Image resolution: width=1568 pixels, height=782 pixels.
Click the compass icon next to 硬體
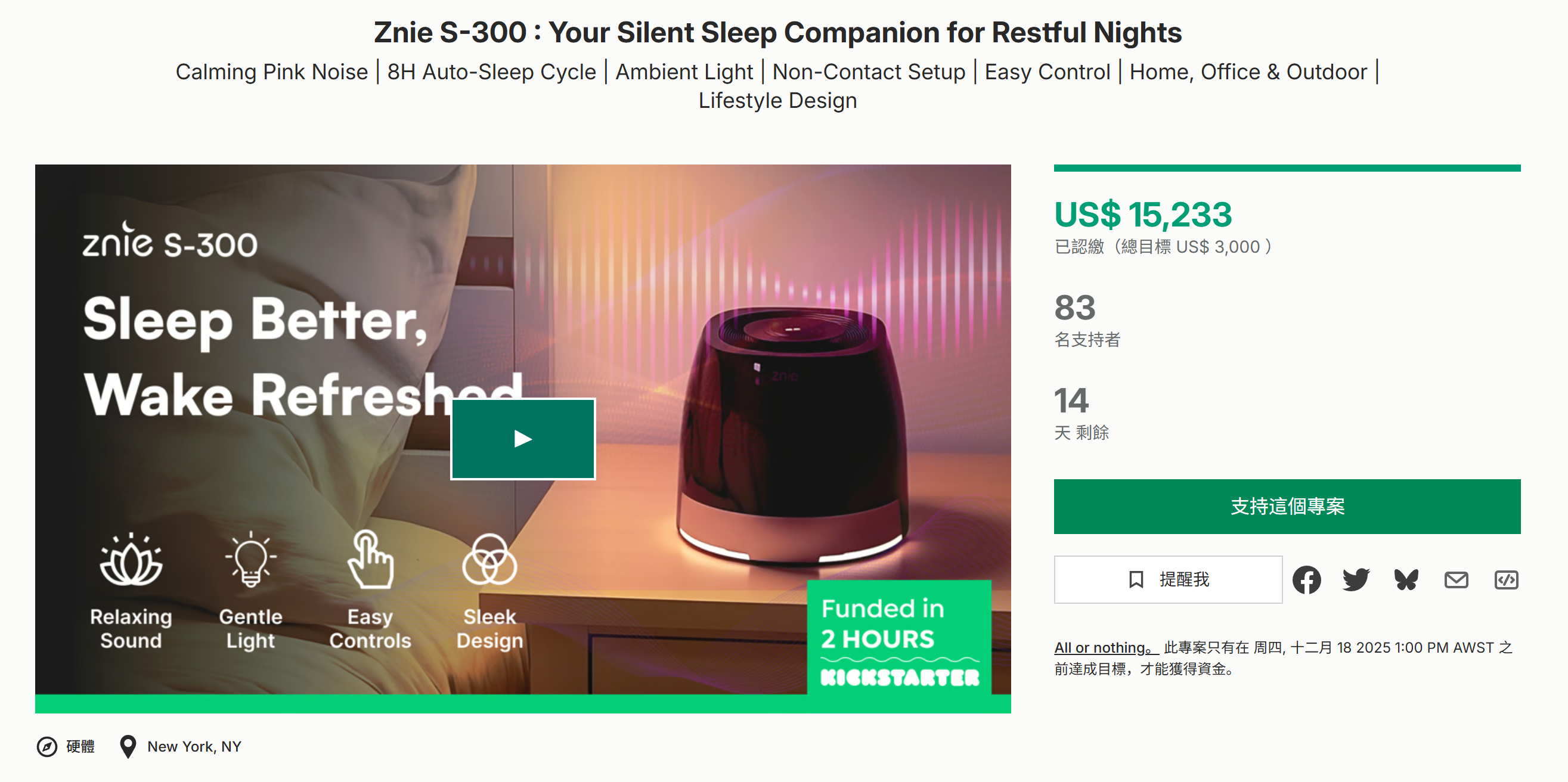[48, 746]
